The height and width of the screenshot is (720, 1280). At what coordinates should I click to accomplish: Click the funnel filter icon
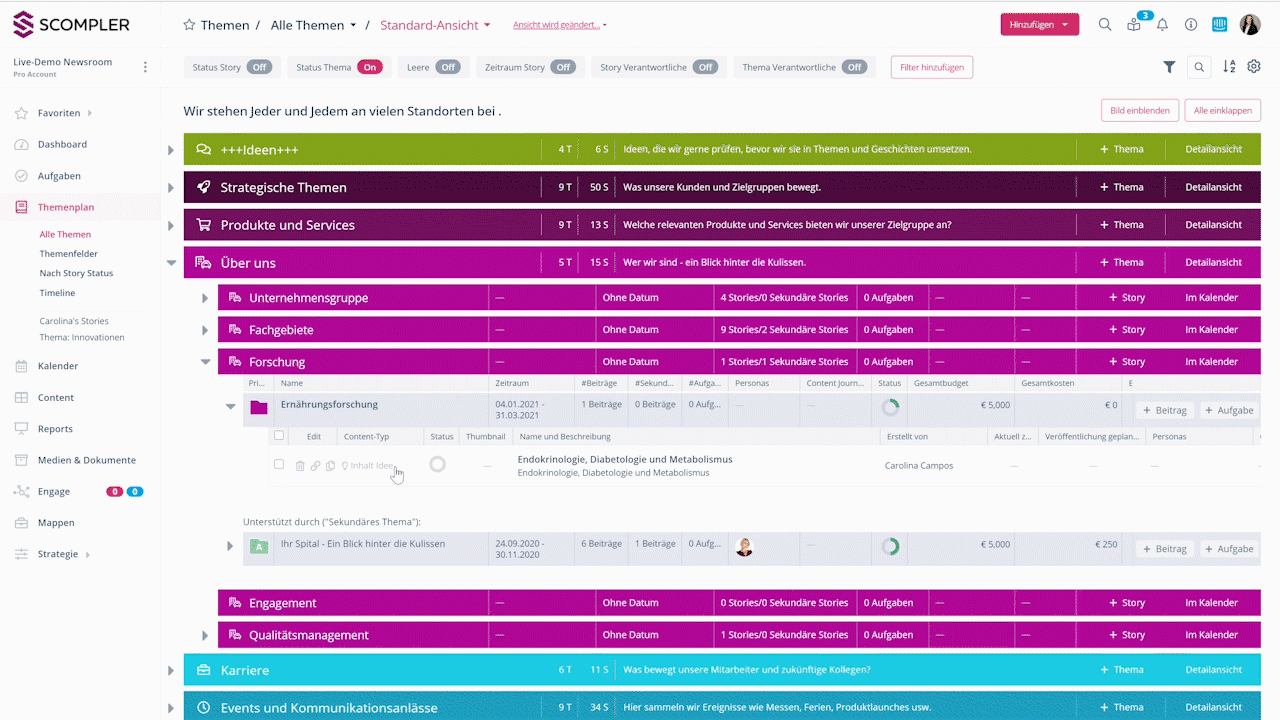tap(1169, 67)
